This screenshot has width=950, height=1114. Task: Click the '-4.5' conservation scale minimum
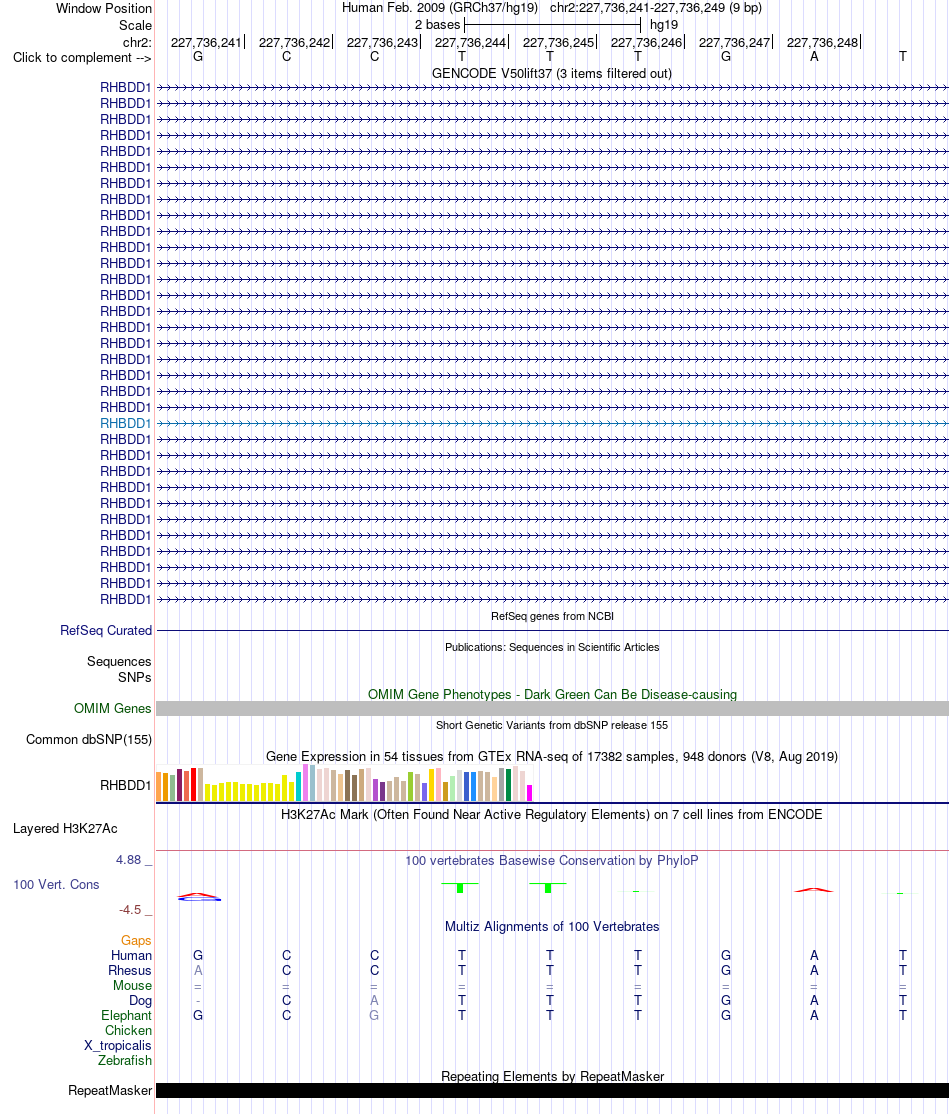click(129, 909)
